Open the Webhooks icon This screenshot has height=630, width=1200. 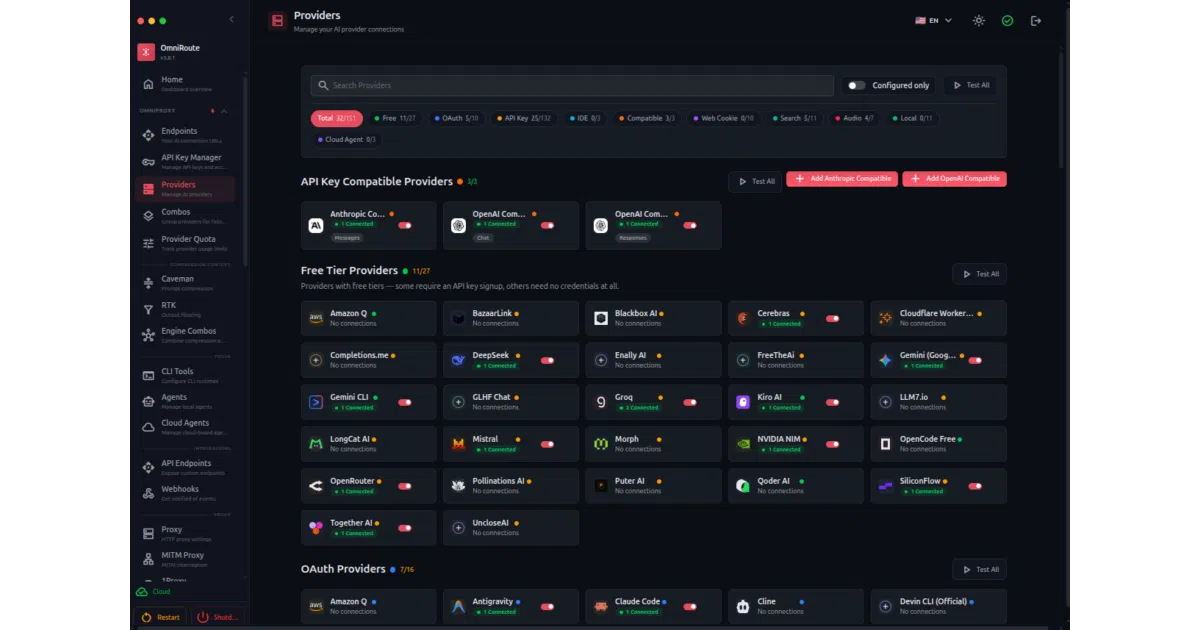[x=148, y=493]
